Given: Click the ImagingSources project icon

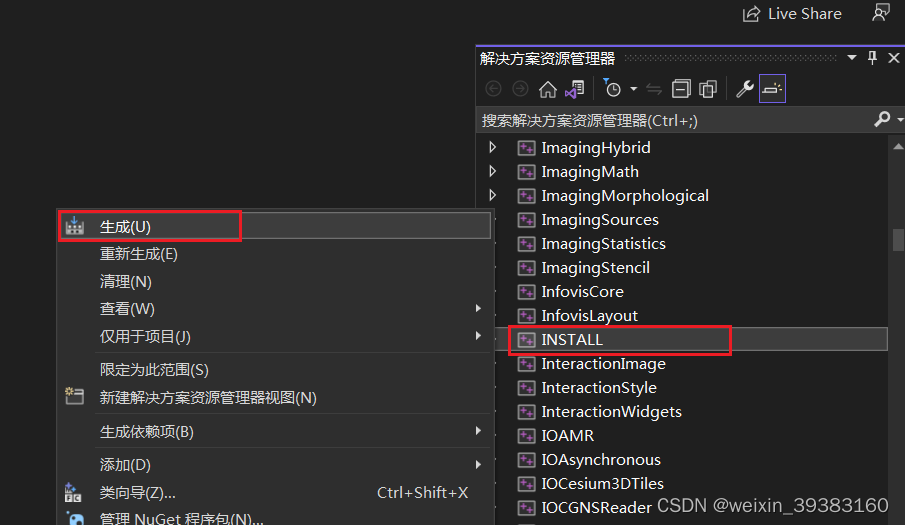Looking at the screenshot, I should pyautogui.click(x=526, y=220).
